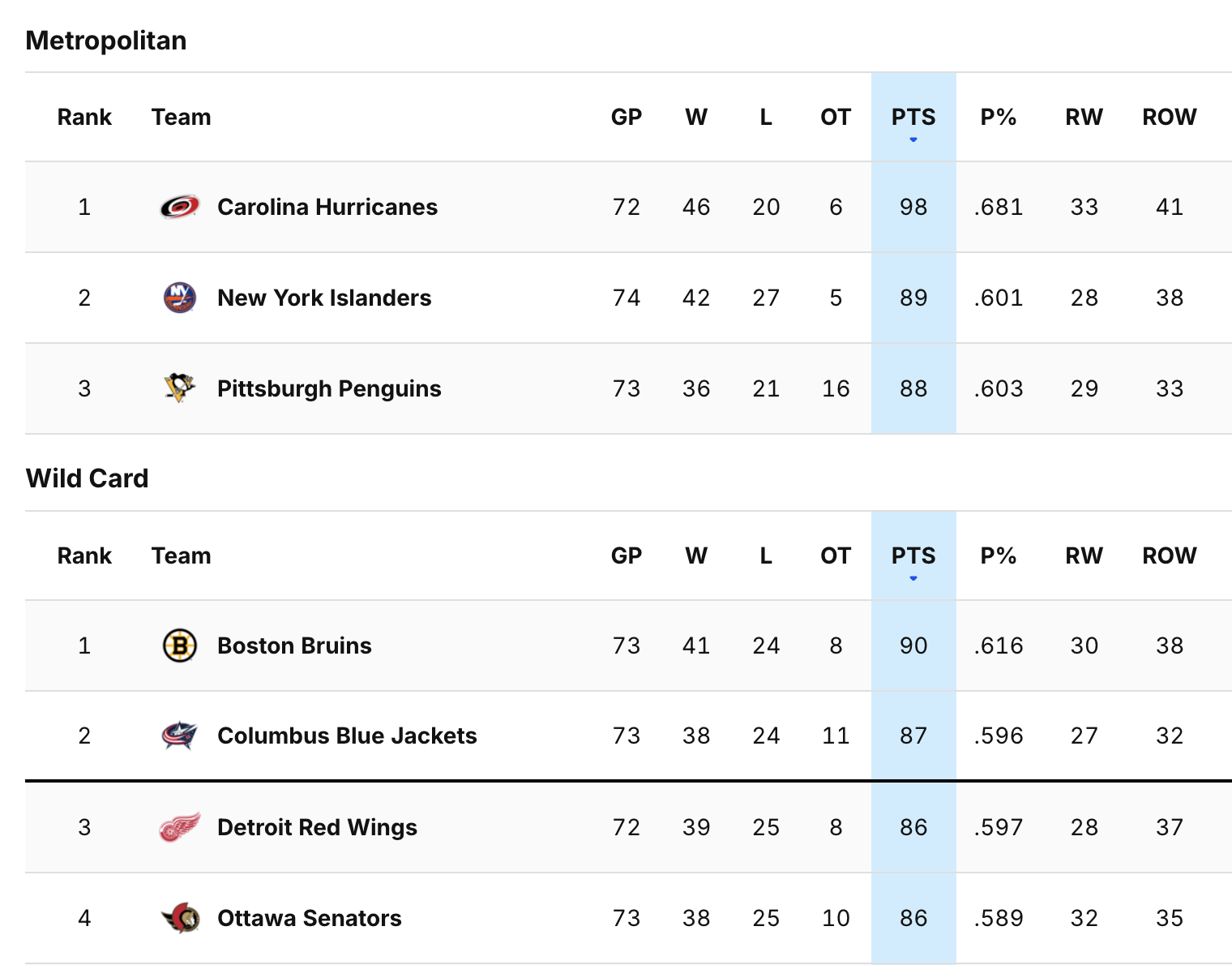Viewport: 1232px width, 965px height.
Task: Sort Wild Card table by Team header
Action: (x=181, y=556)
